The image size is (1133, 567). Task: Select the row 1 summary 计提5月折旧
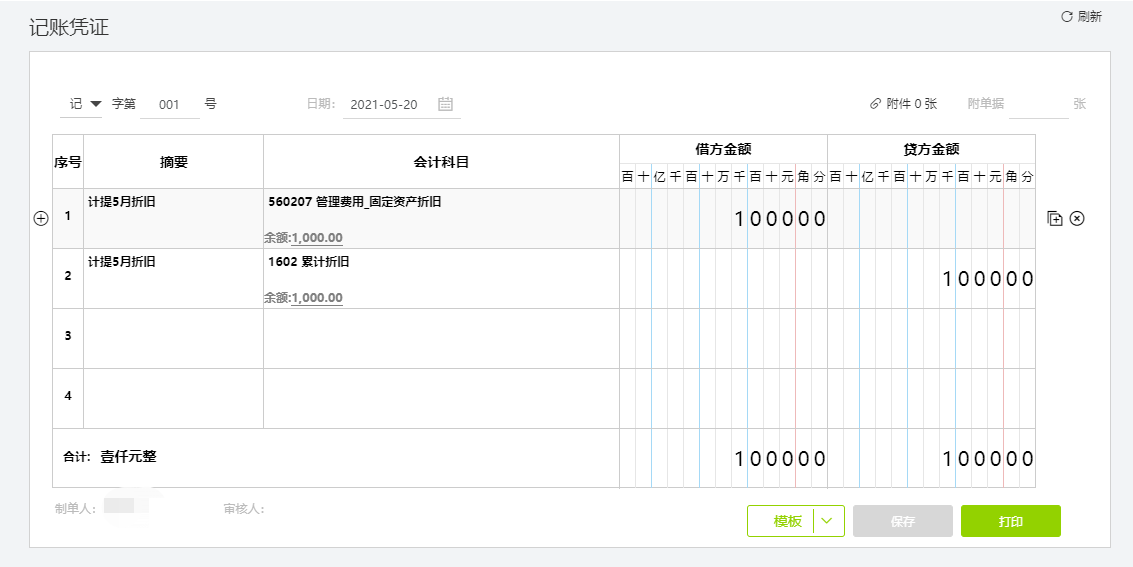coord(121,202)
